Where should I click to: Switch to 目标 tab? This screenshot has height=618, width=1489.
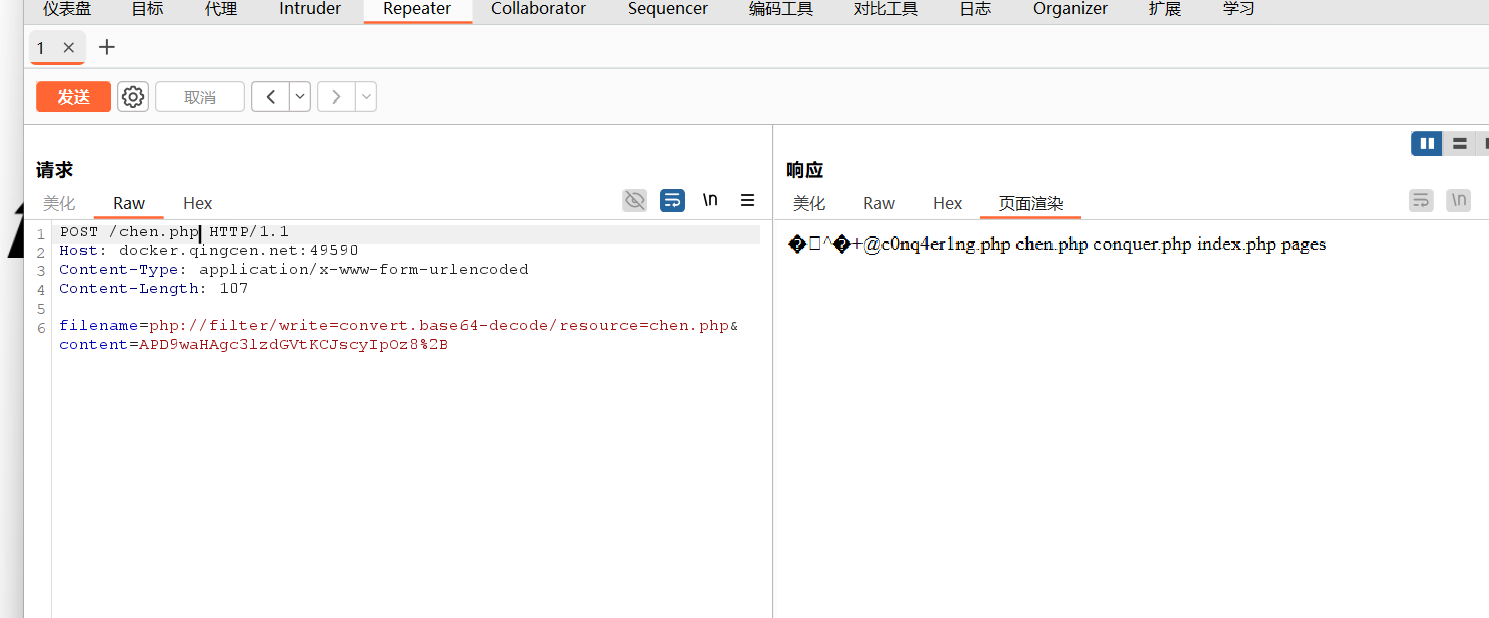pyautogui.click(x=147, y=9)
